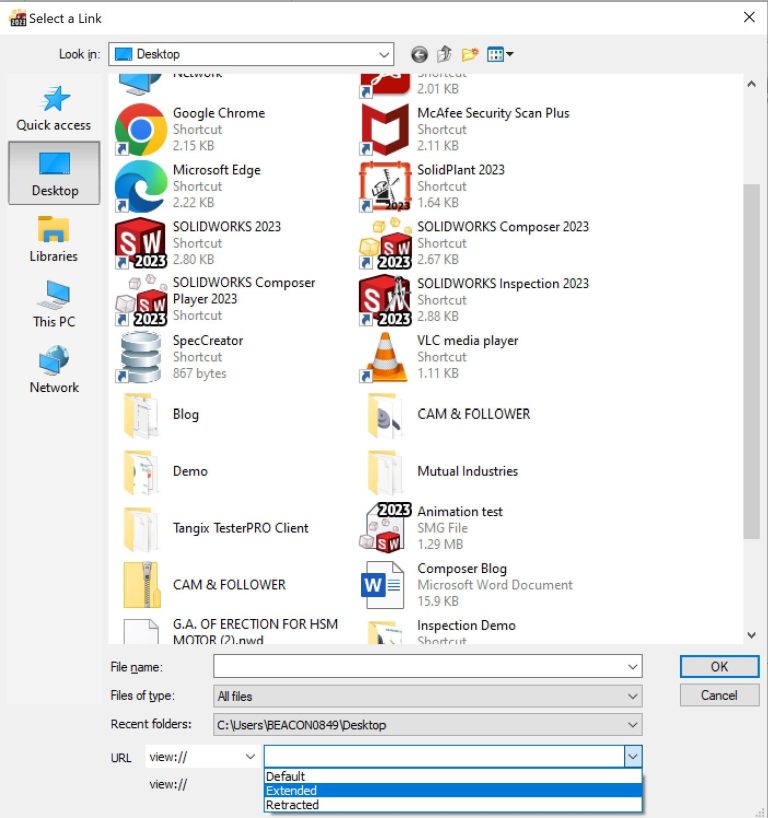This screenshot has width=768, height=818.
Task: Select the SOLIDWORKS 2023 shortcut icon
Action: [140, 243]
